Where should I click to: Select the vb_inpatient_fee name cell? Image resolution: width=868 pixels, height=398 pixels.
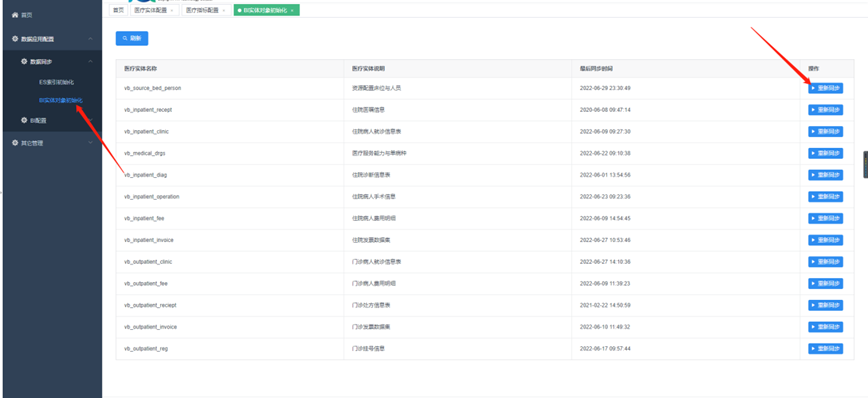coord(230,218)
